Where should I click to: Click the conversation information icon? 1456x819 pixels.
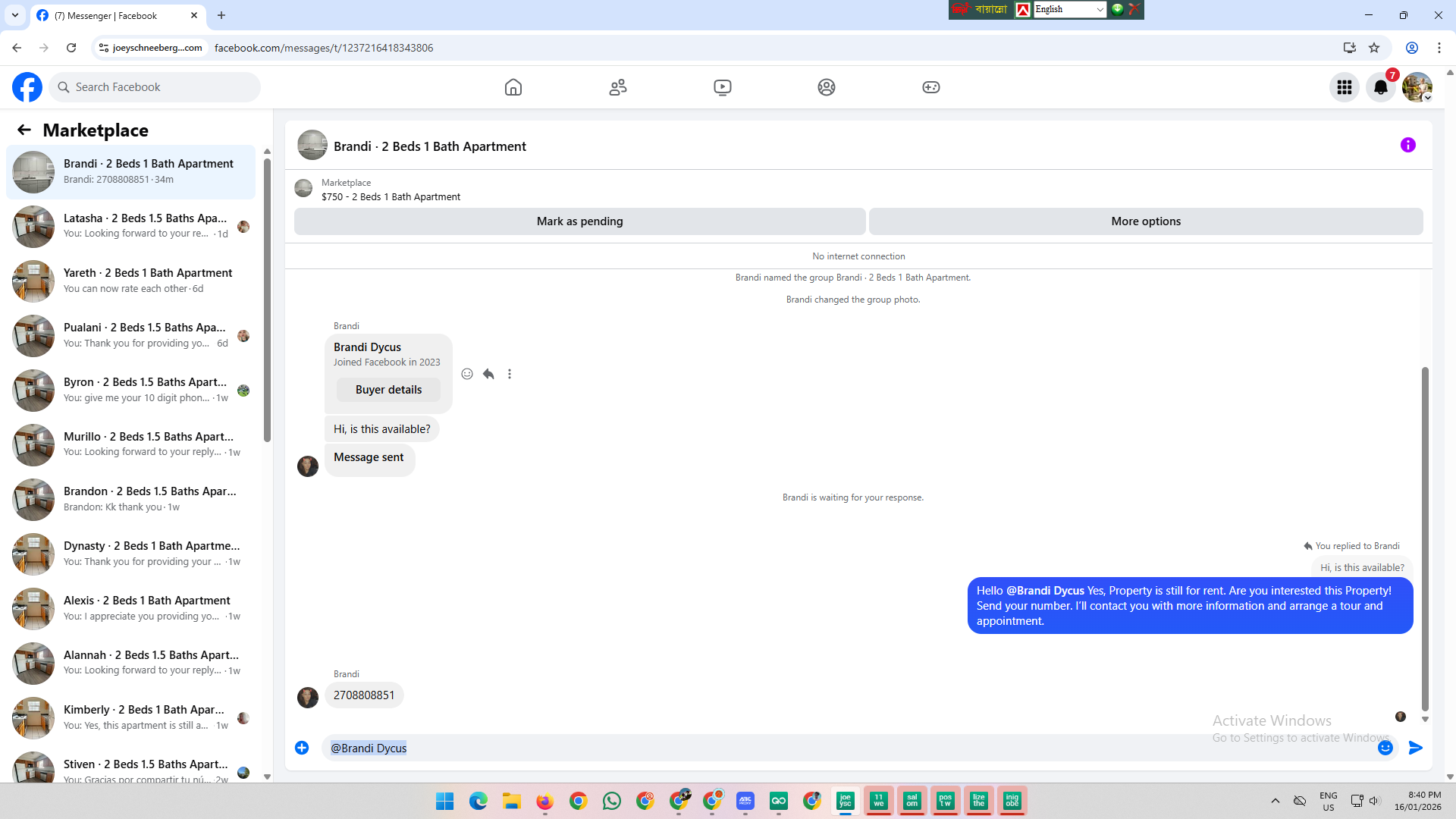[1408, 145]
